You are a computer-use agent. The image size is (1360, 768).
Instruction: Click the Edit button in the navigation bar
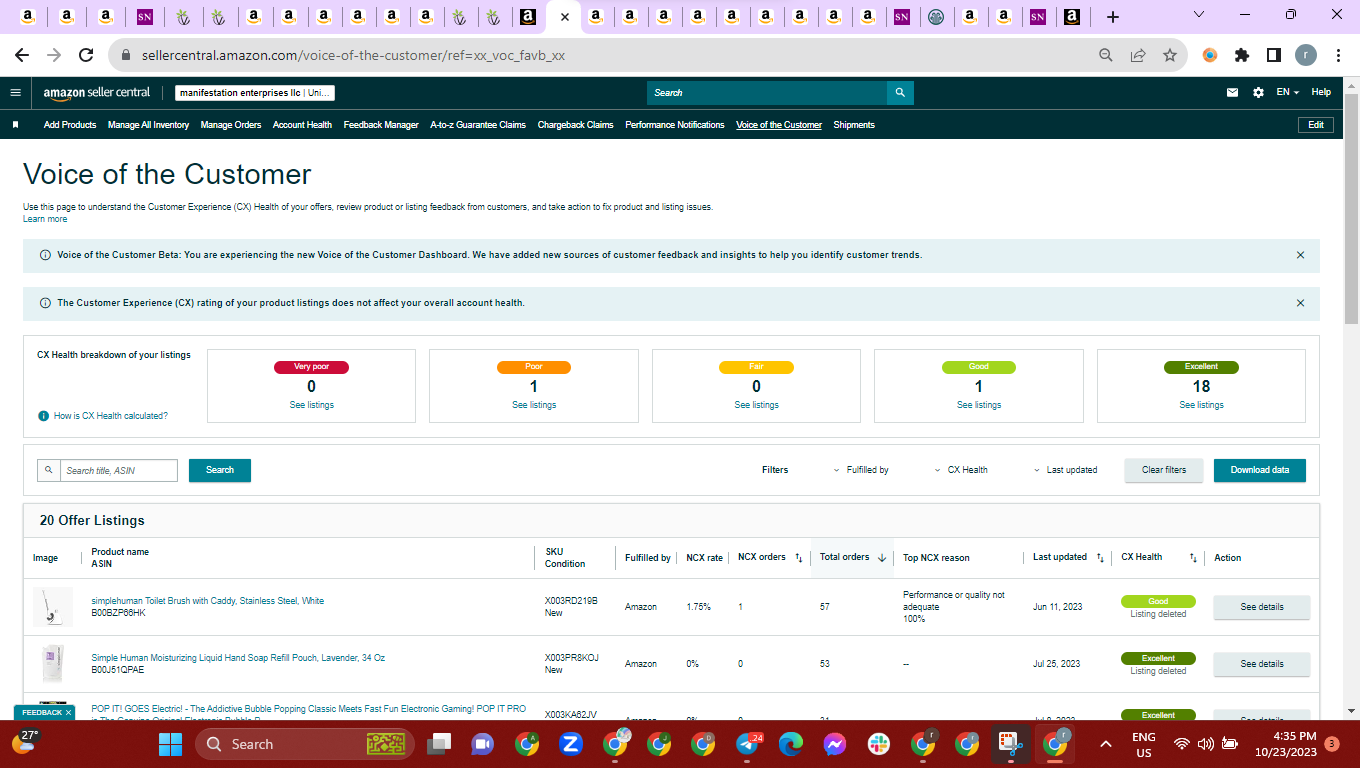1316,125
